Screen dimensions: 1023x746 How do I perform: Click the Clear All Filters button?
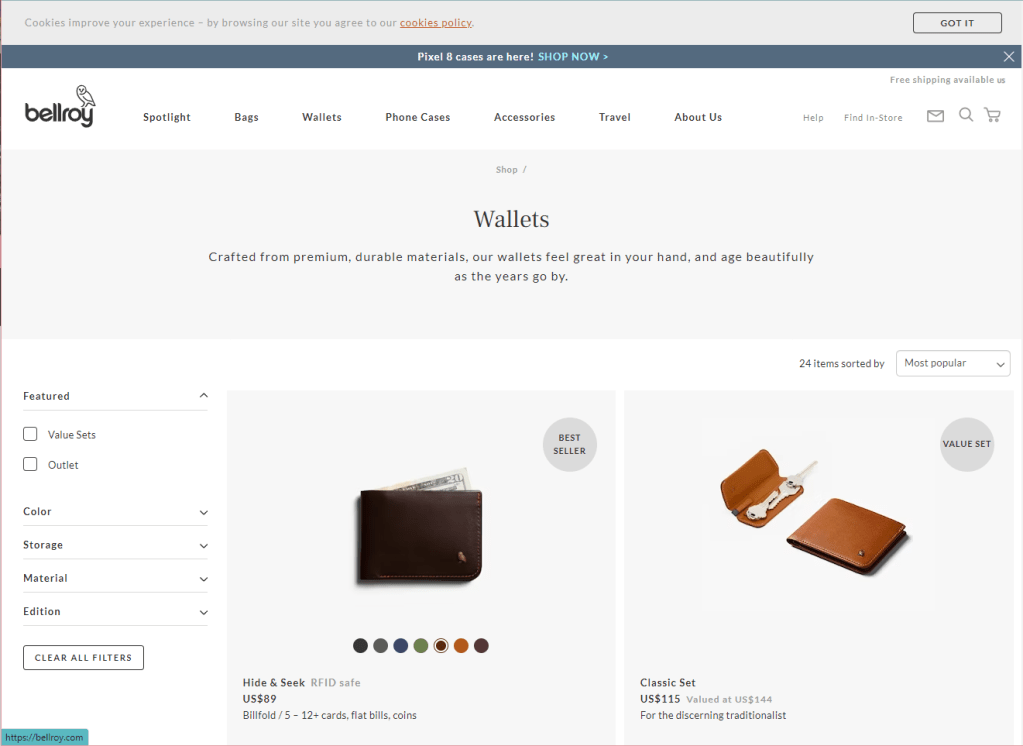click(x=84, y=658)
